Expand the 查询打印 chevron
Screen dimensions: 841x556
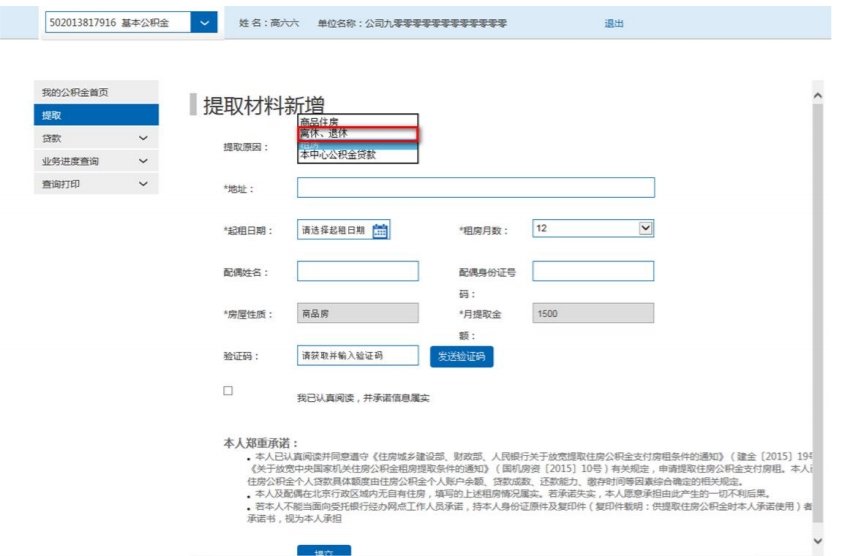[x=143, y=184]
